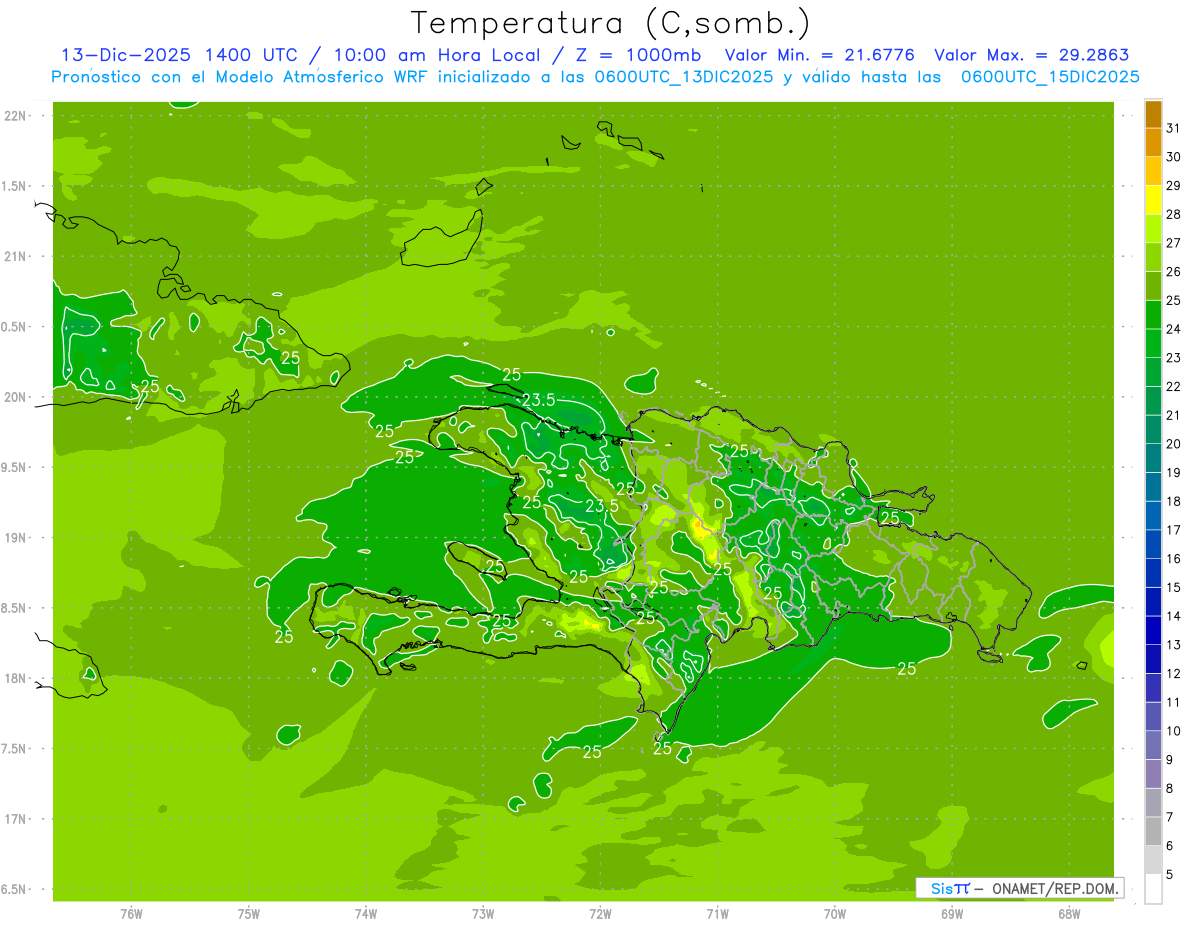
Task: Click the "71W" longitude label
Action: click(x=717, y=913)
